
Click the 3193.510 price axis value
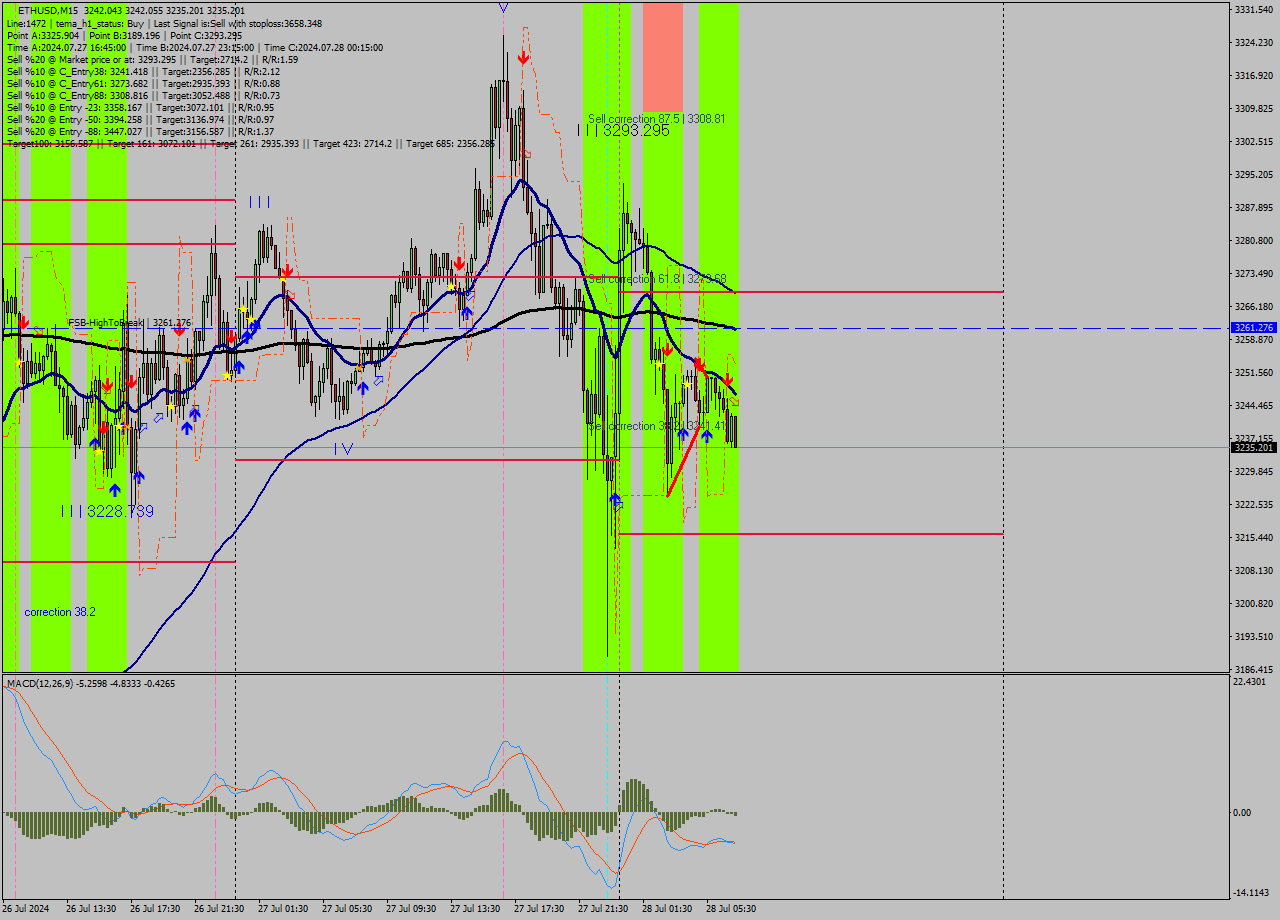click(x=1253, y=636)
